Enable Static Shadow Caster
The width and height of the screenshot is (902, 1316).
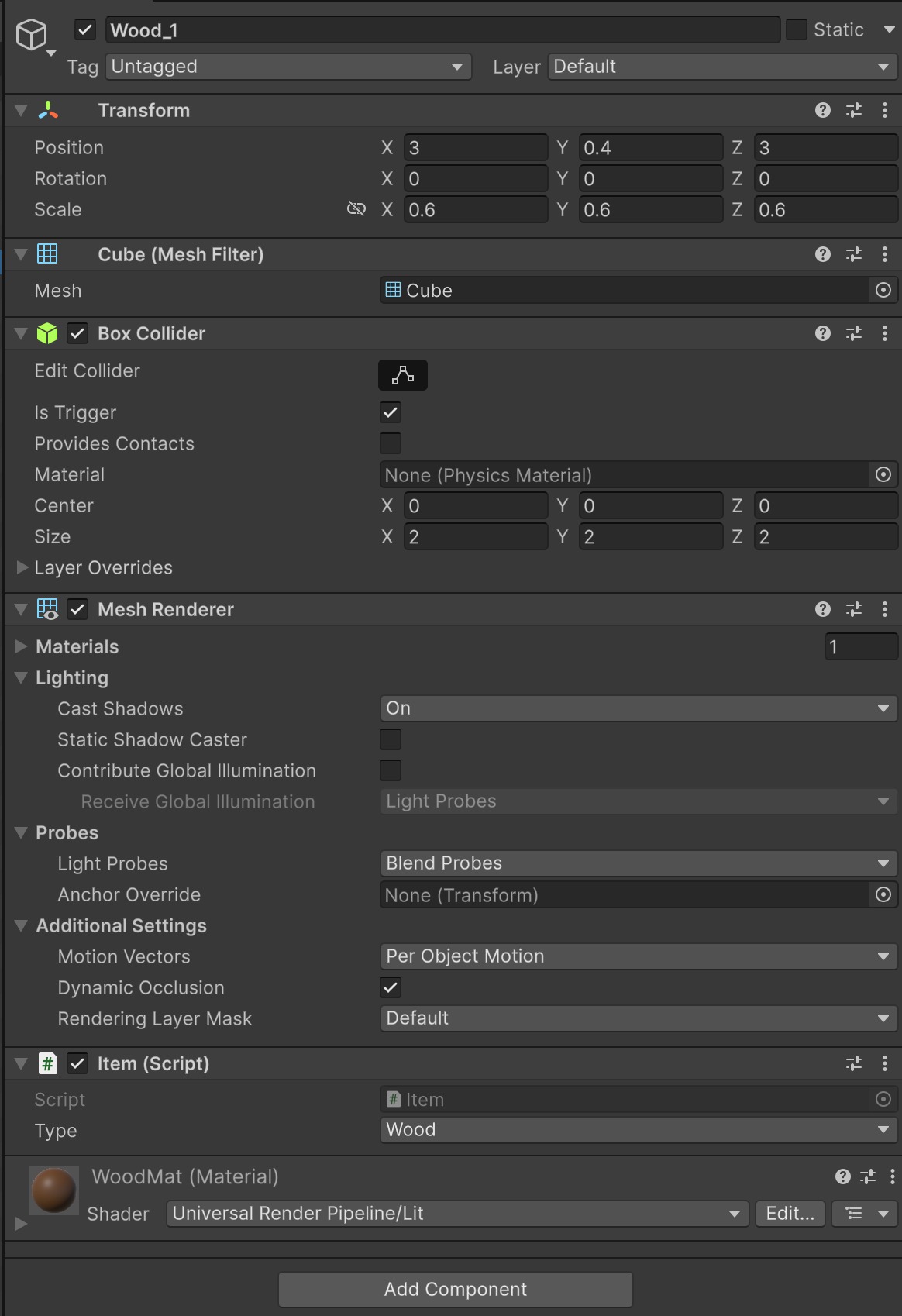pyautogui.click(x=391, y=739)
